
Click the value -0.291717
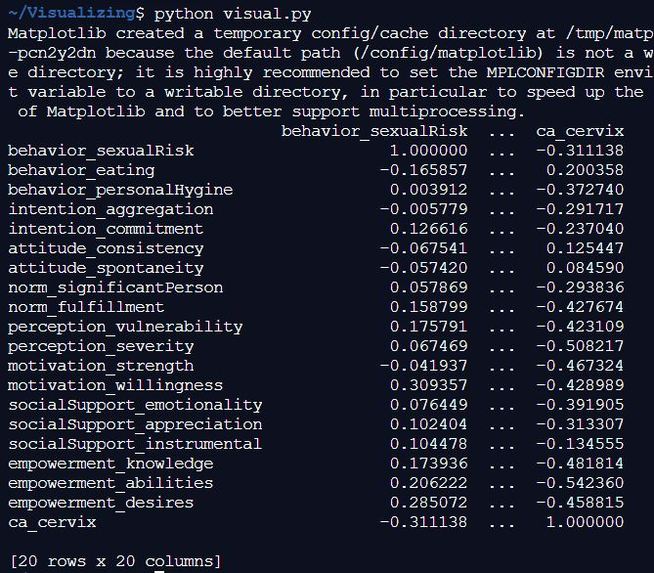[580, 209]
